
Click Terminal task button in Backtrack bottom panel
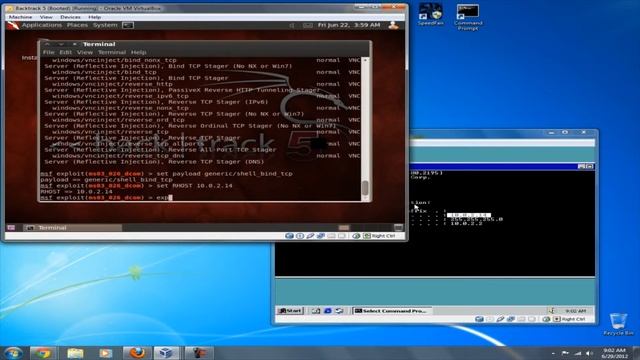(x=73, y=228)
